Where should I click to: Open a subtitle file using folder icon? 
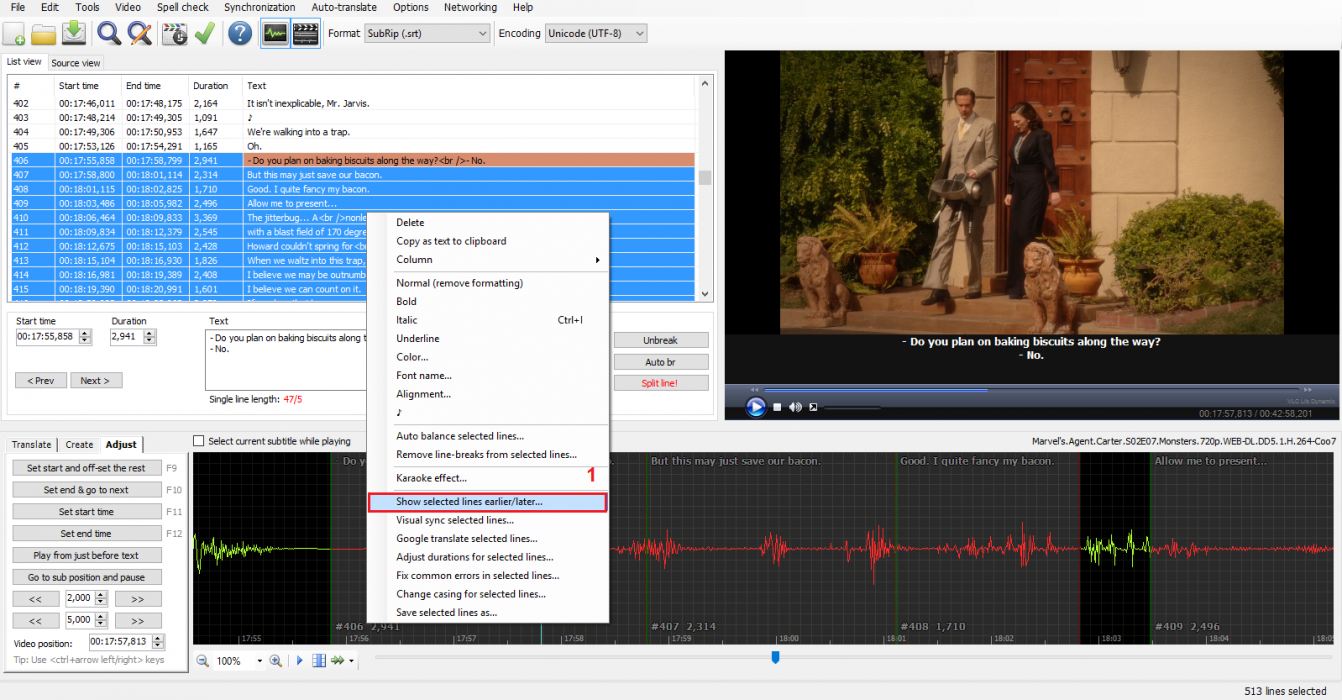click(43, 34)
